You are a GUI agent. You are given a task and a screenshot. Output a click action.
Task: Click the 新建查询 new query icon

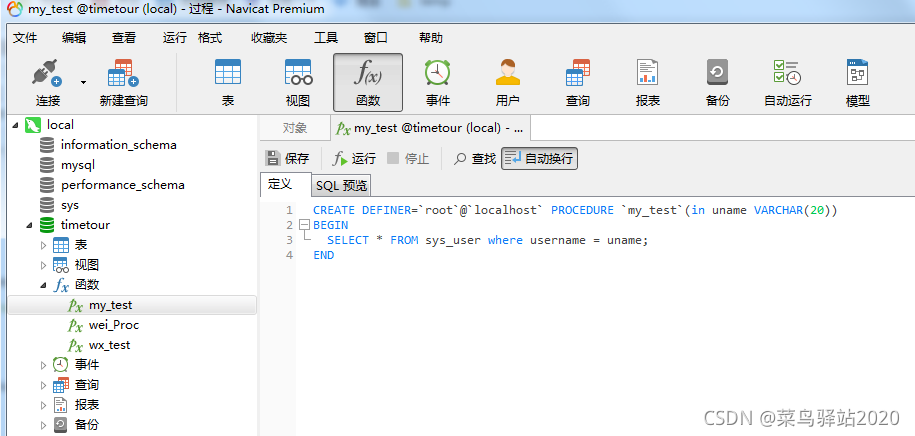tap(124, 82)
